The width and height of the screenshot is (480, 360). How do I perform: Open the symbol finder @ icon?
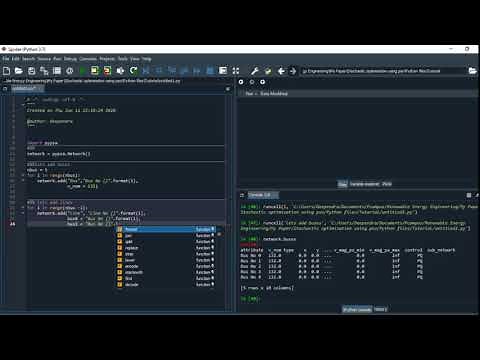click(70, 71)
